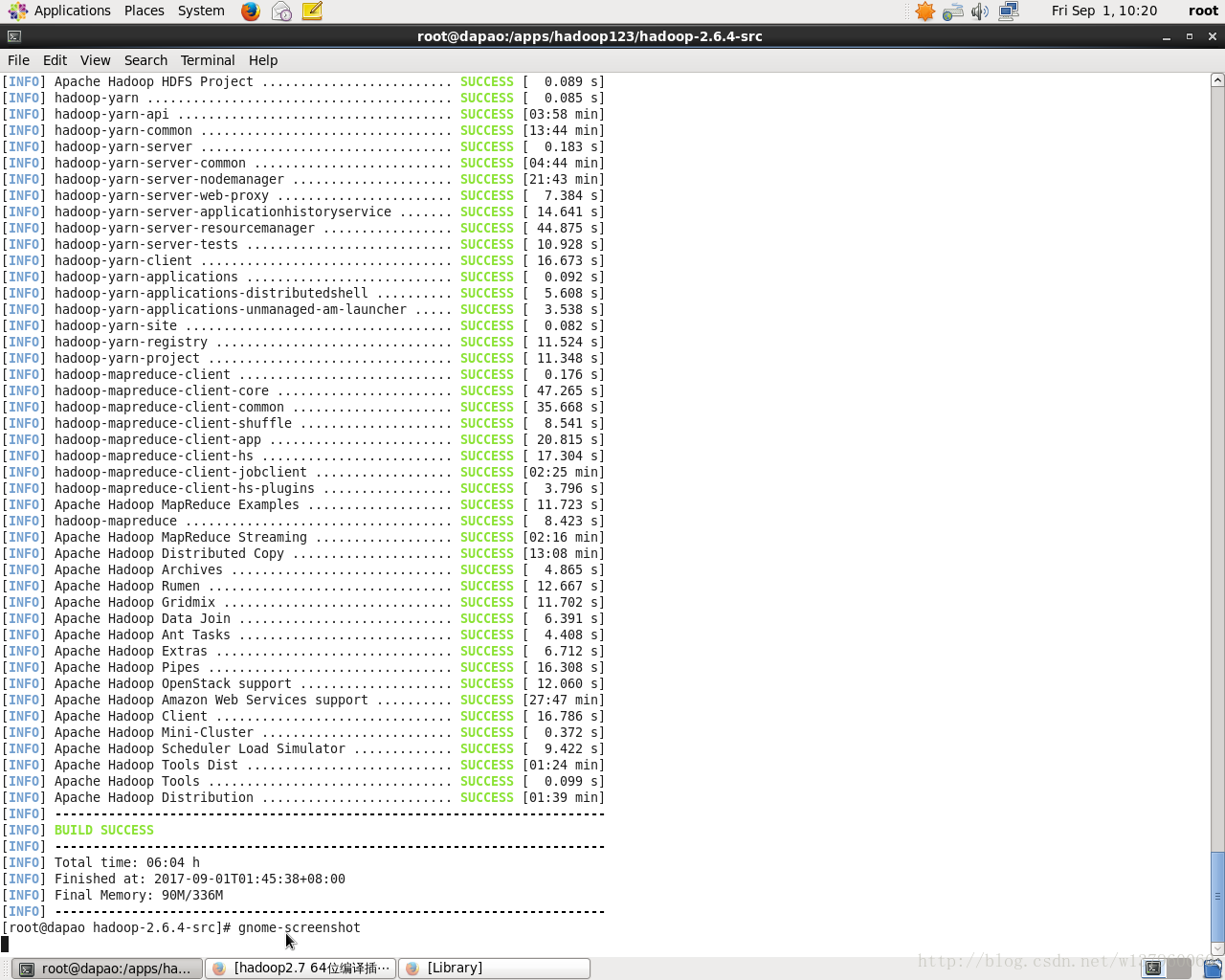Click 'Apache Hadoop Tools Dist' row
The width and height of the screenshot is (1225, 980).
click(303, 765)
